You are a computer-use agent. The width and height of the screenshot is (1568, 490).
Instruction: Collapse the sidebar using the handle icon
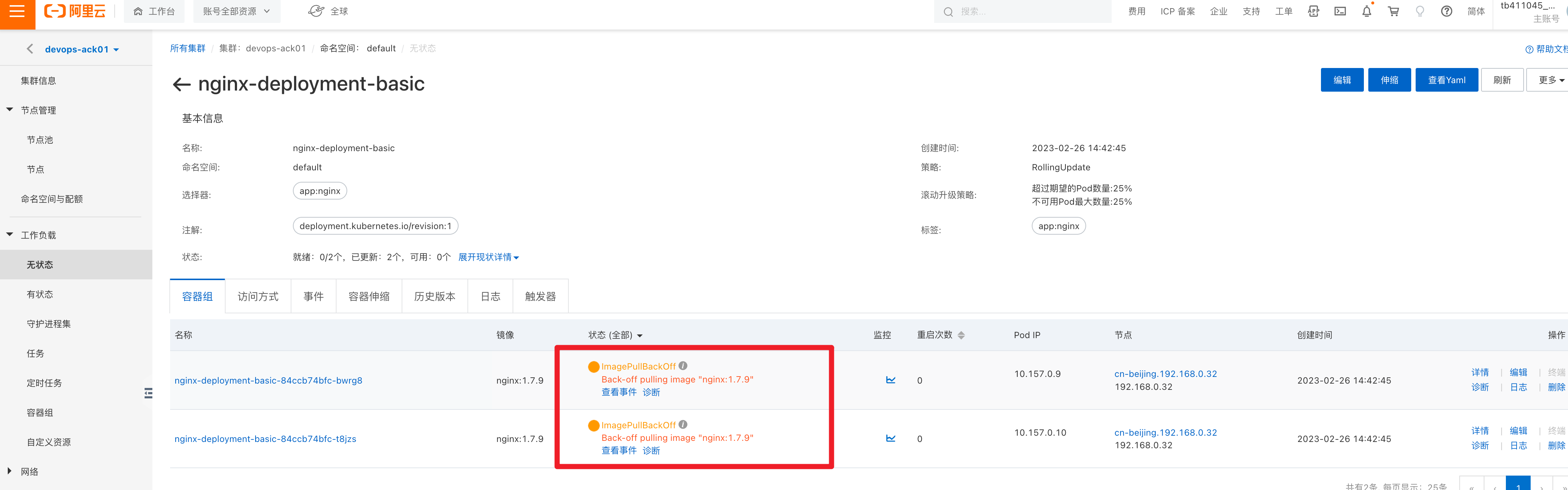tap(148, 393)
